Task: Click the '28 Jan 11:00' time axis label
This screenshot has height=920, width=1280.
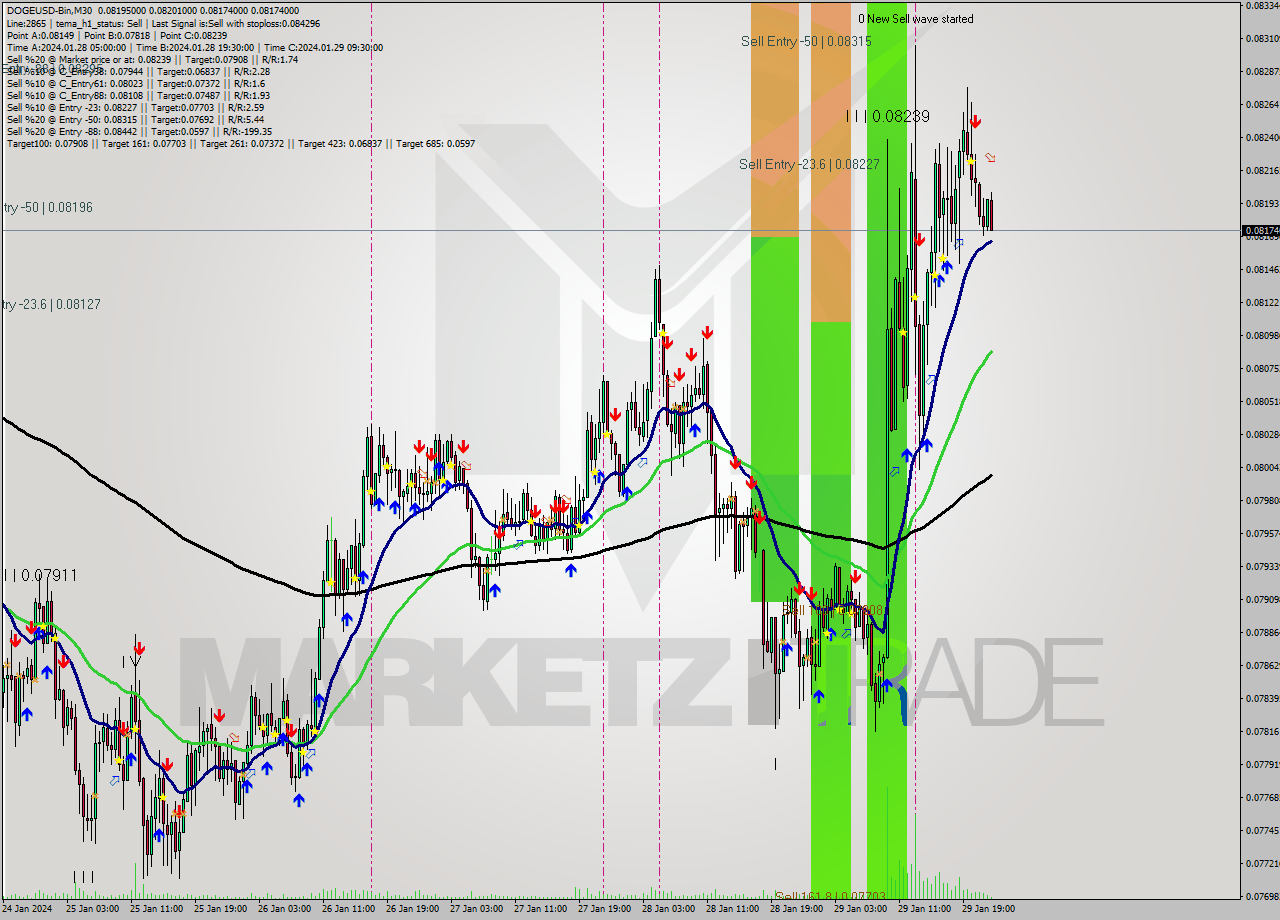Action: [x=732, y=909]
